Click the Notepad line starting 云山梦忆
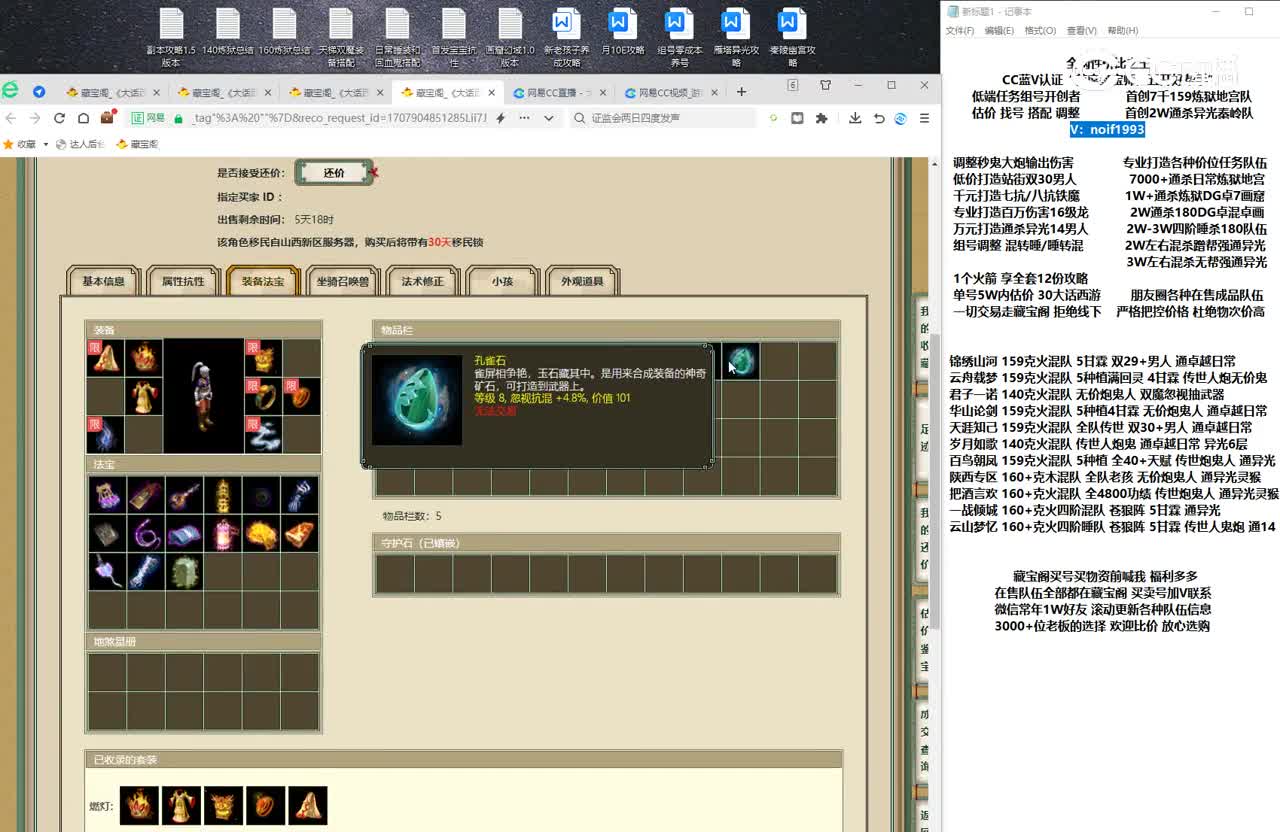This screenshot has height=832, width=1280. point(1112,526)
